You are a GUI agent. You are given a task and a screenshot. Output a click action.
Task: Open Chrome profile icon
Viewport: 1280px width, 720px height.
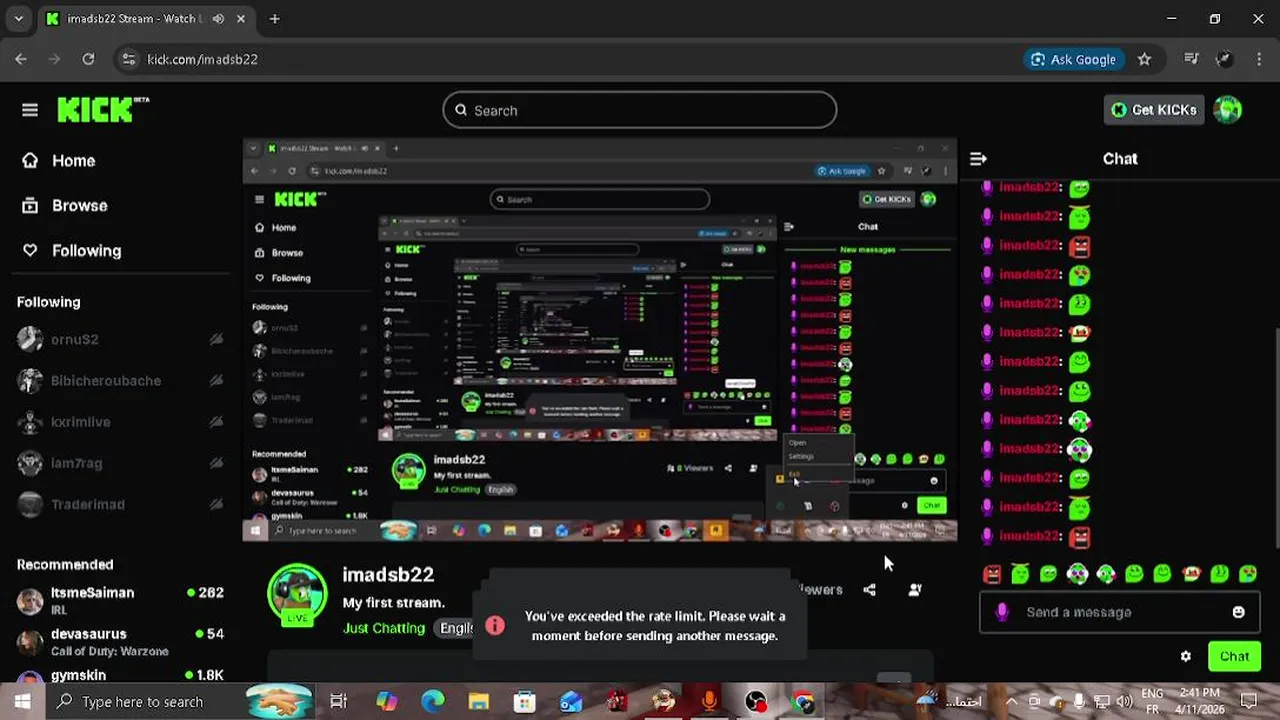click(1224, 59)
